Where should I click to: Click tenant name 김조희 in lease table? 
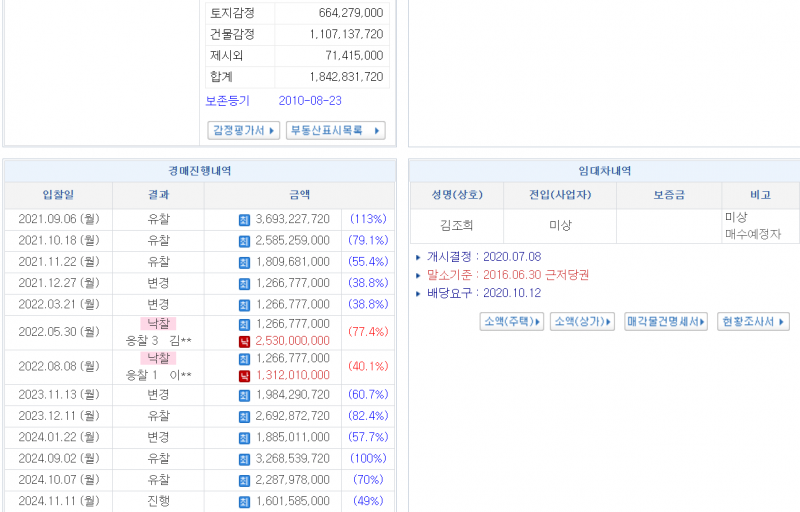click(456, 226)
